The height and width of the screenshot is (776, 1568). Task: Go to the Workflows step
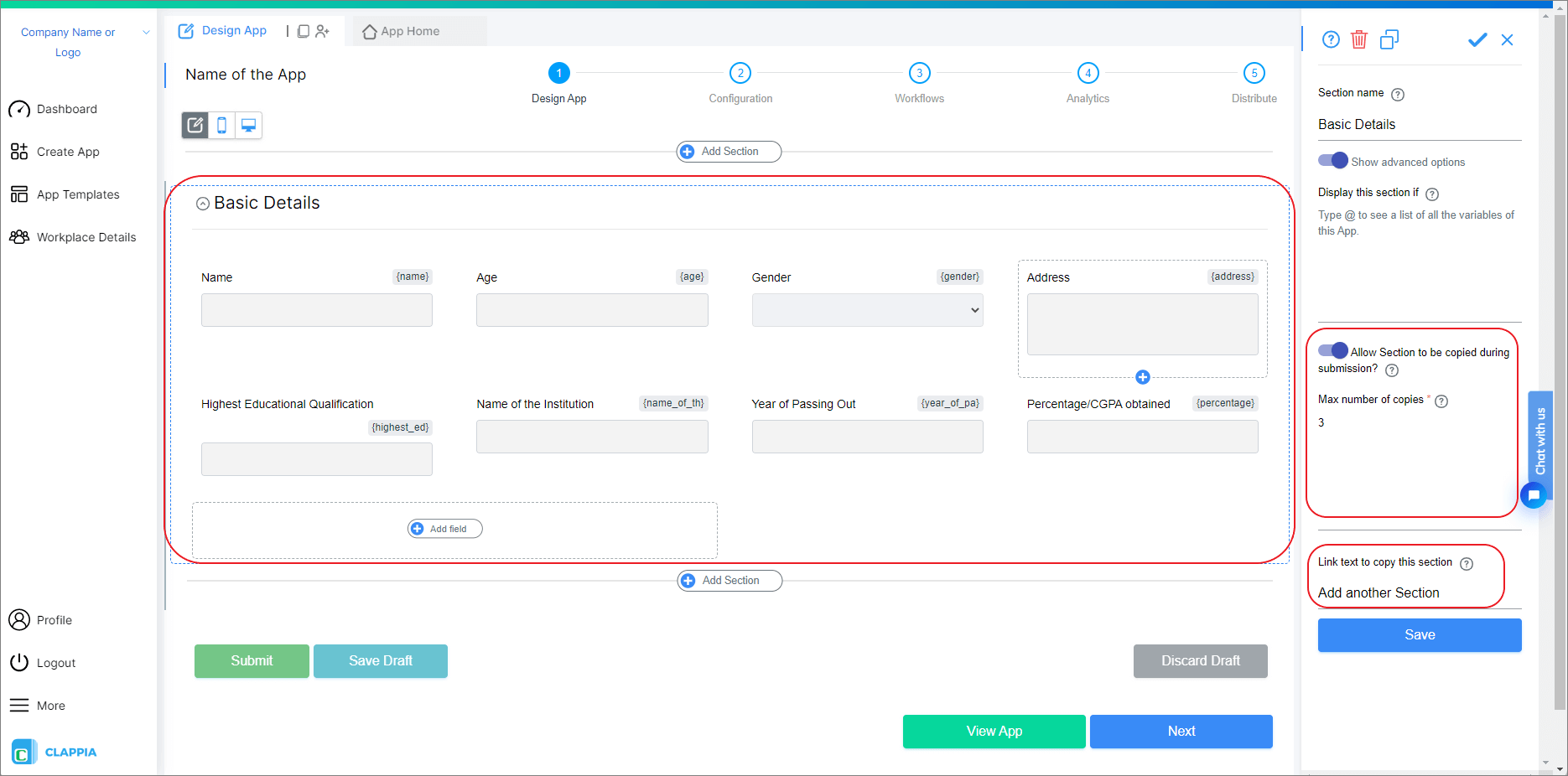[919, 73]
